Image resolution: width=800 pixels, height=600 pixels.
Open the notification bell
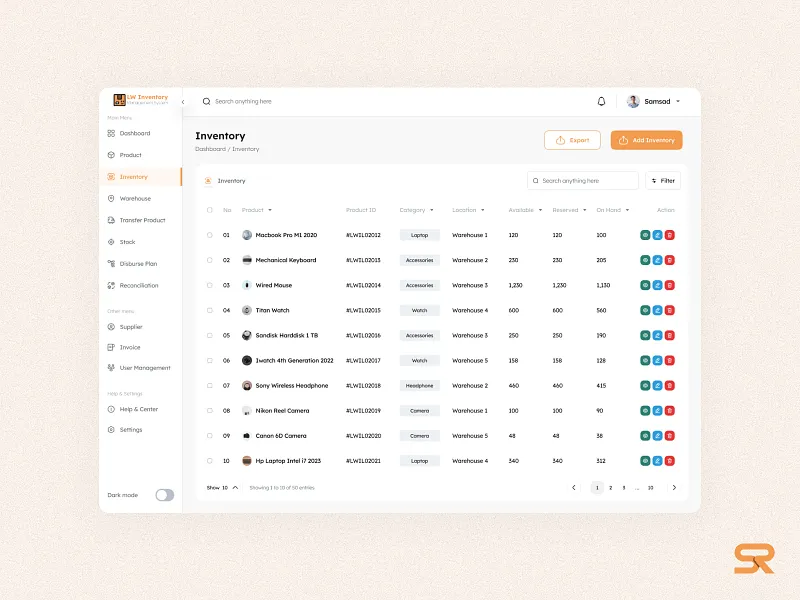point(601,101)
